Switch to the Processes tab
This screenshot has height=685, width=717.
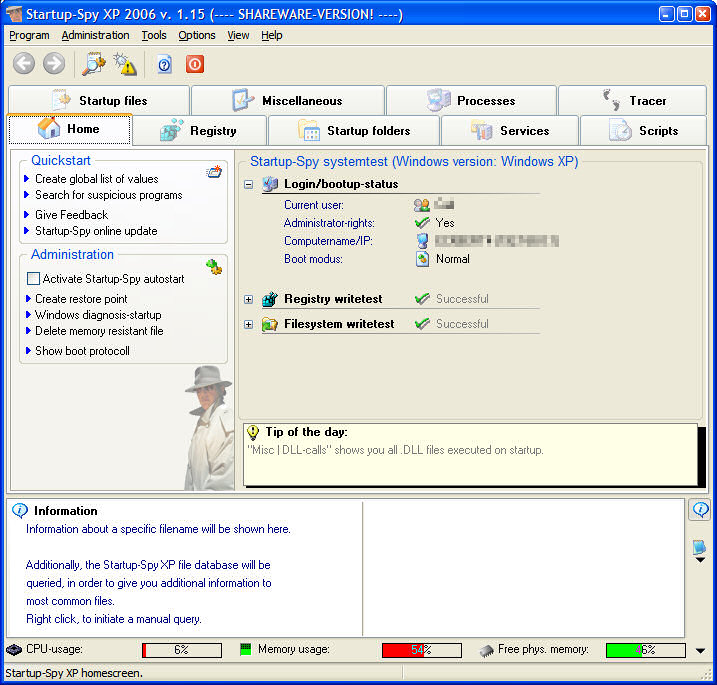(471, 100)
